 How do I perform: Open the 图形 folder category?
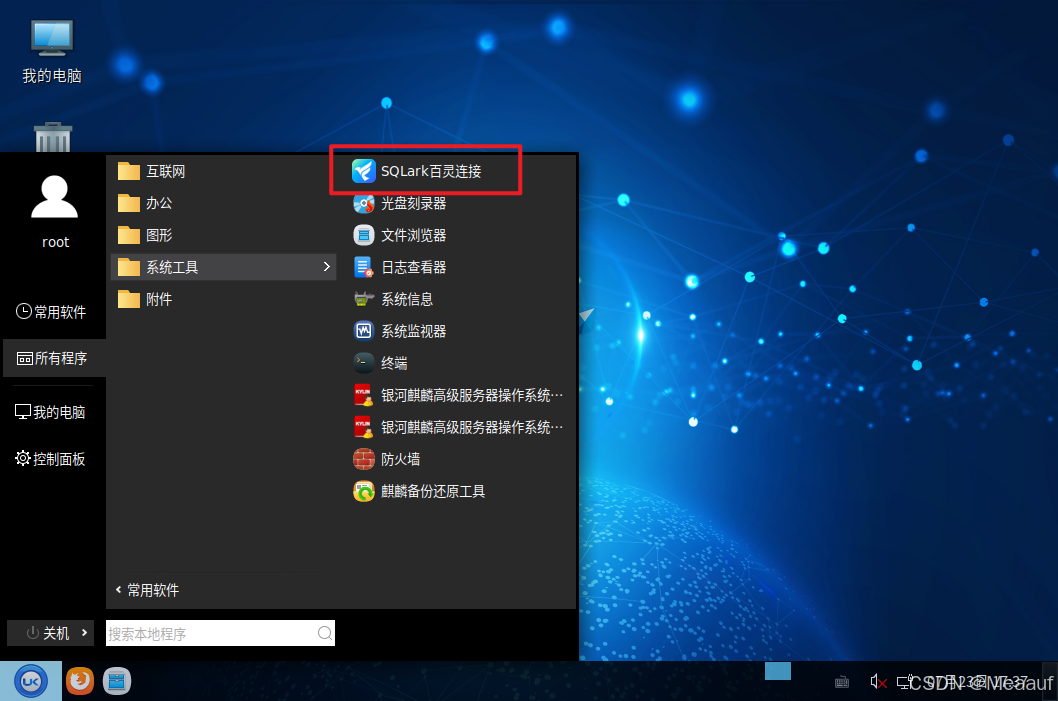click(x=144, y=235)
